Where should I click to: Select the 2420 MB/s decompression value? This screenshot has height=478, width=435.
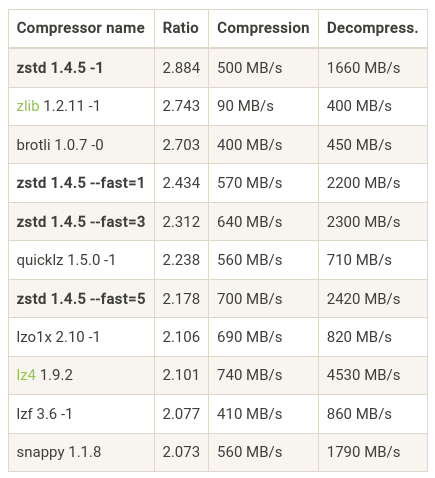pos(363,299)
